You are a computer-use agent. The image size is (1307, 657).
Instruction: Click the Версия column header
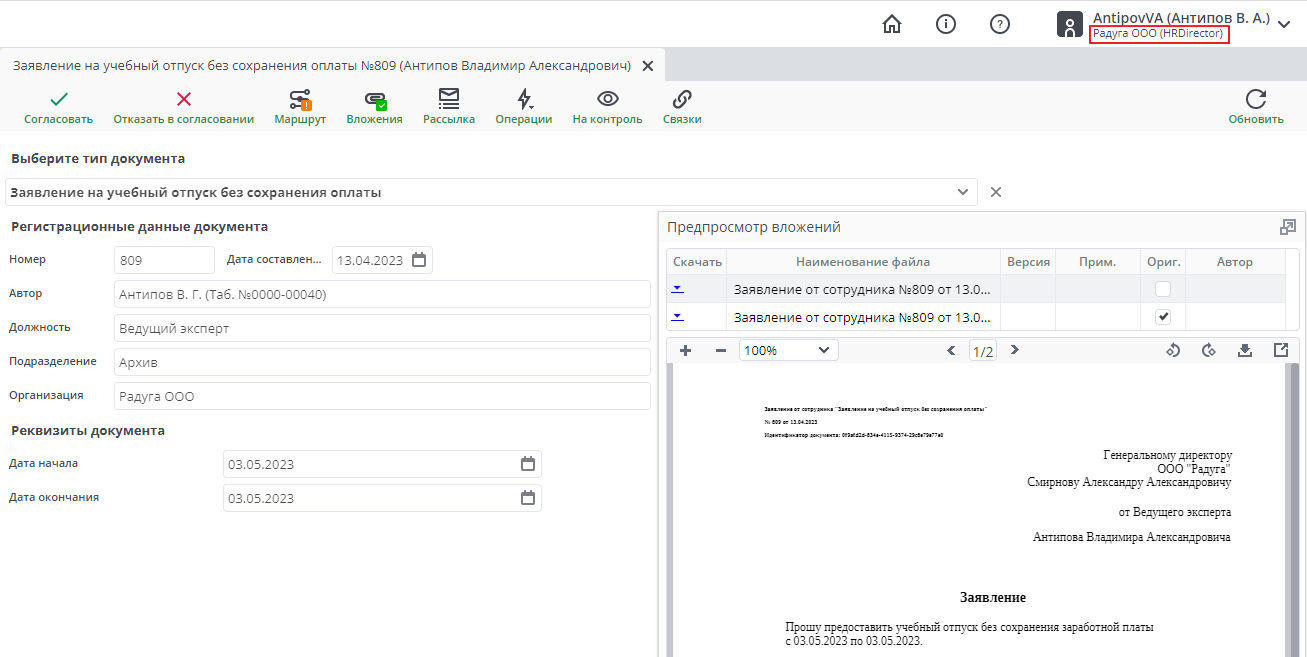(x=1028, y=262)
